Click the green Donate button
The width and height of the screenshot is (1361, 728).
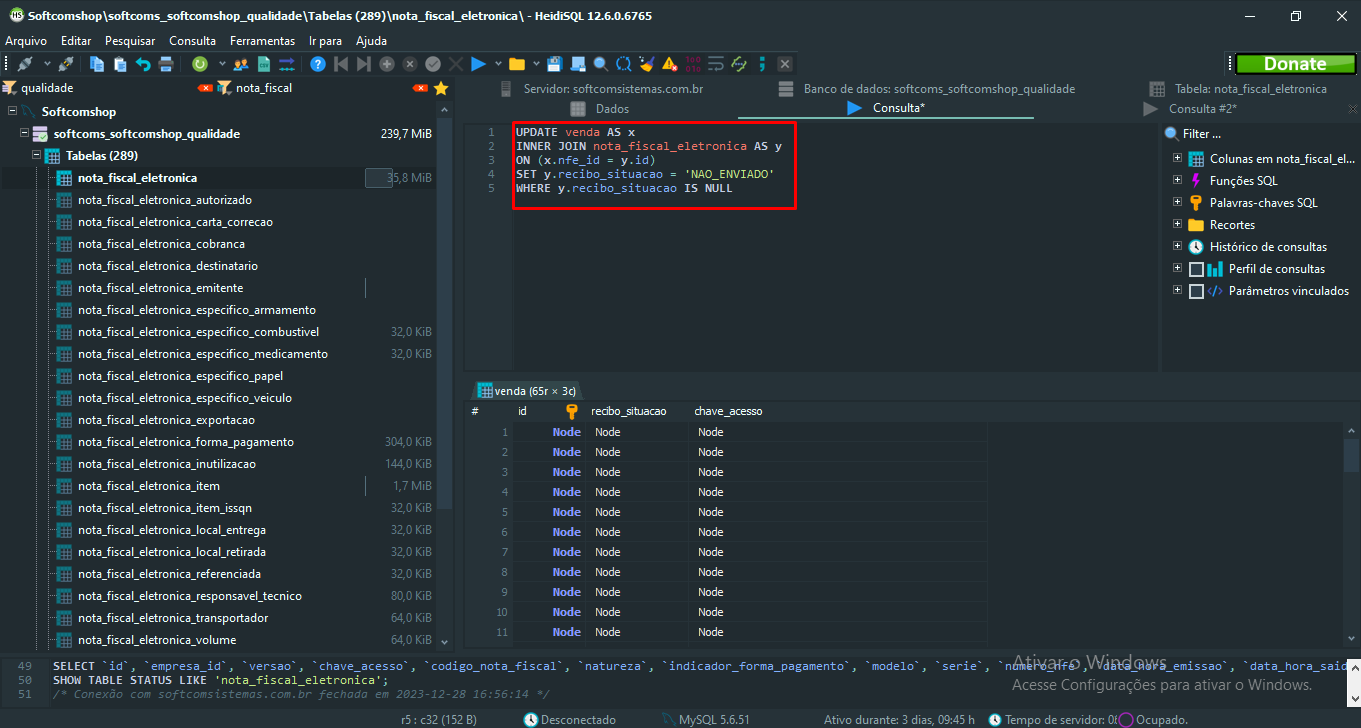pyautogui.click(x=1294, y=64)
